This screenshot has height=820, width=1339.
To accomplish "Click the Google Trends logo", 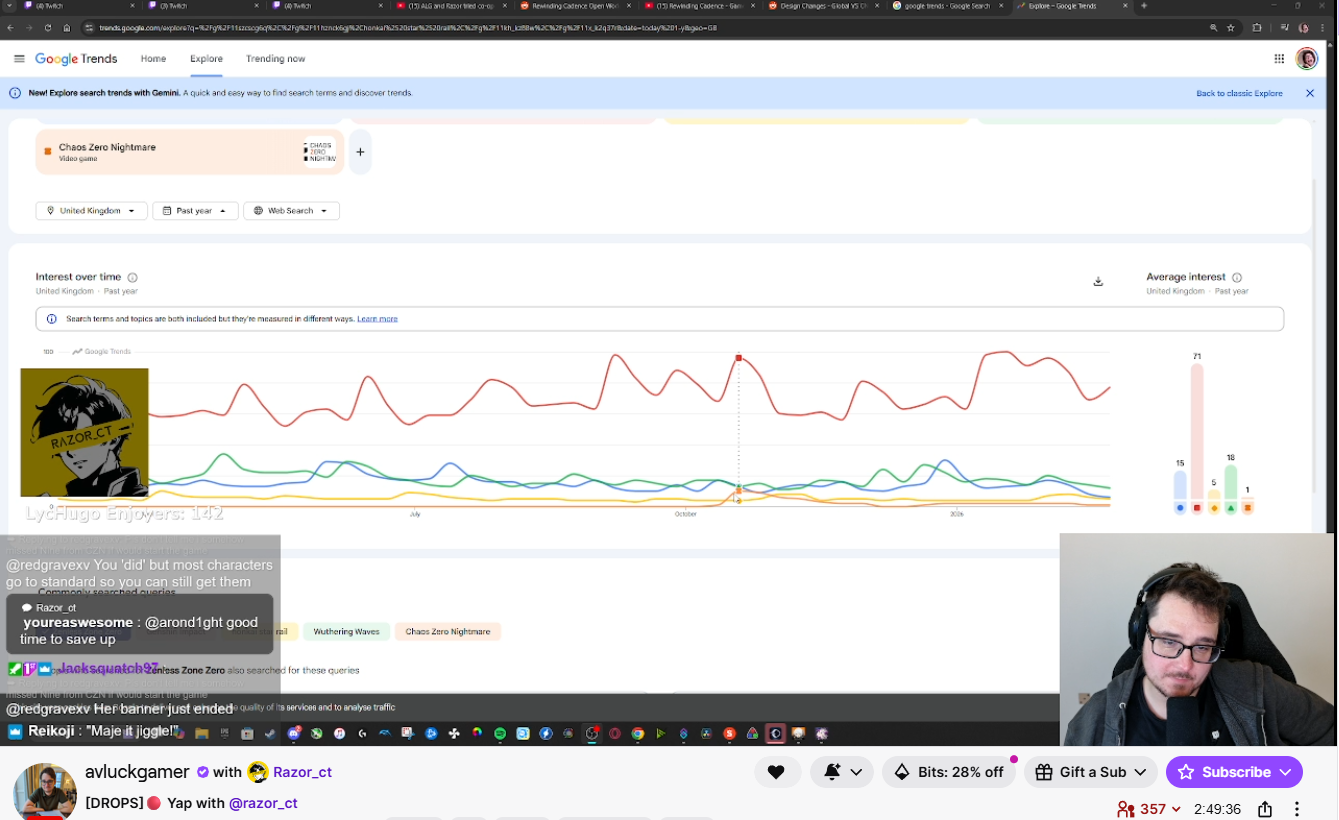I will coord(76,59).
